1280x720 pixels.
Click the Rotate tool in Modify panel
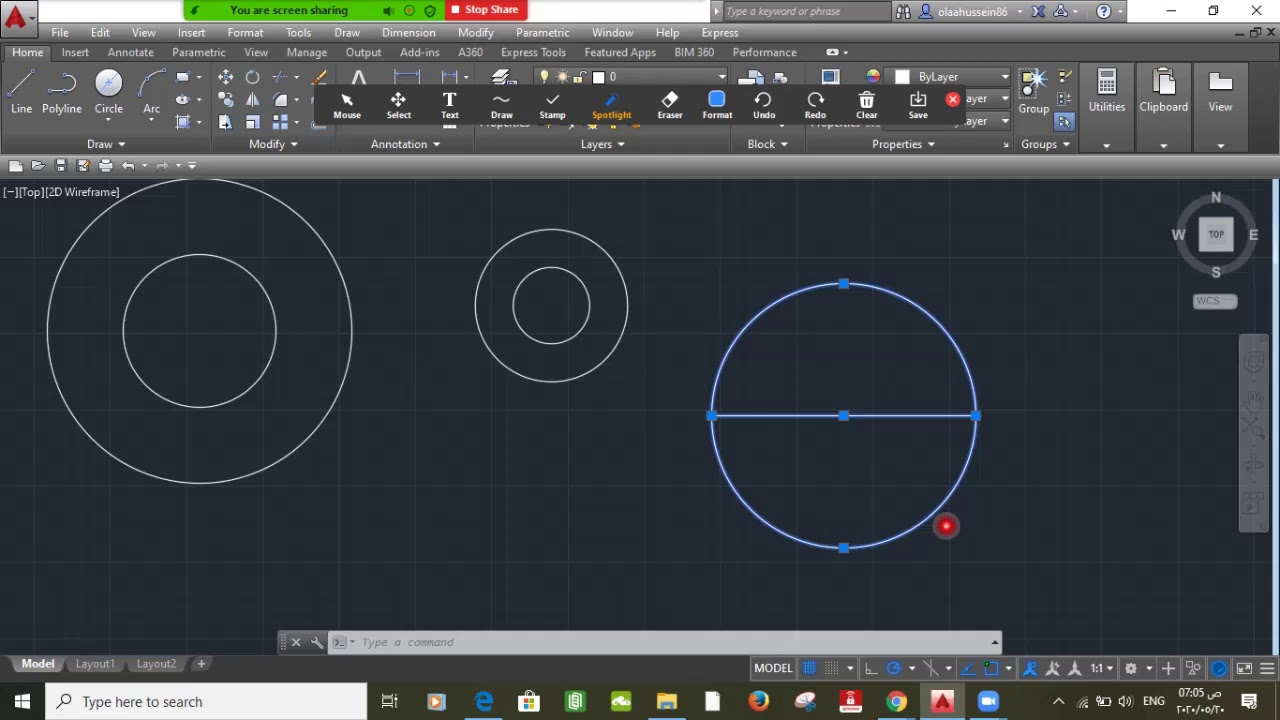(252, 77)
